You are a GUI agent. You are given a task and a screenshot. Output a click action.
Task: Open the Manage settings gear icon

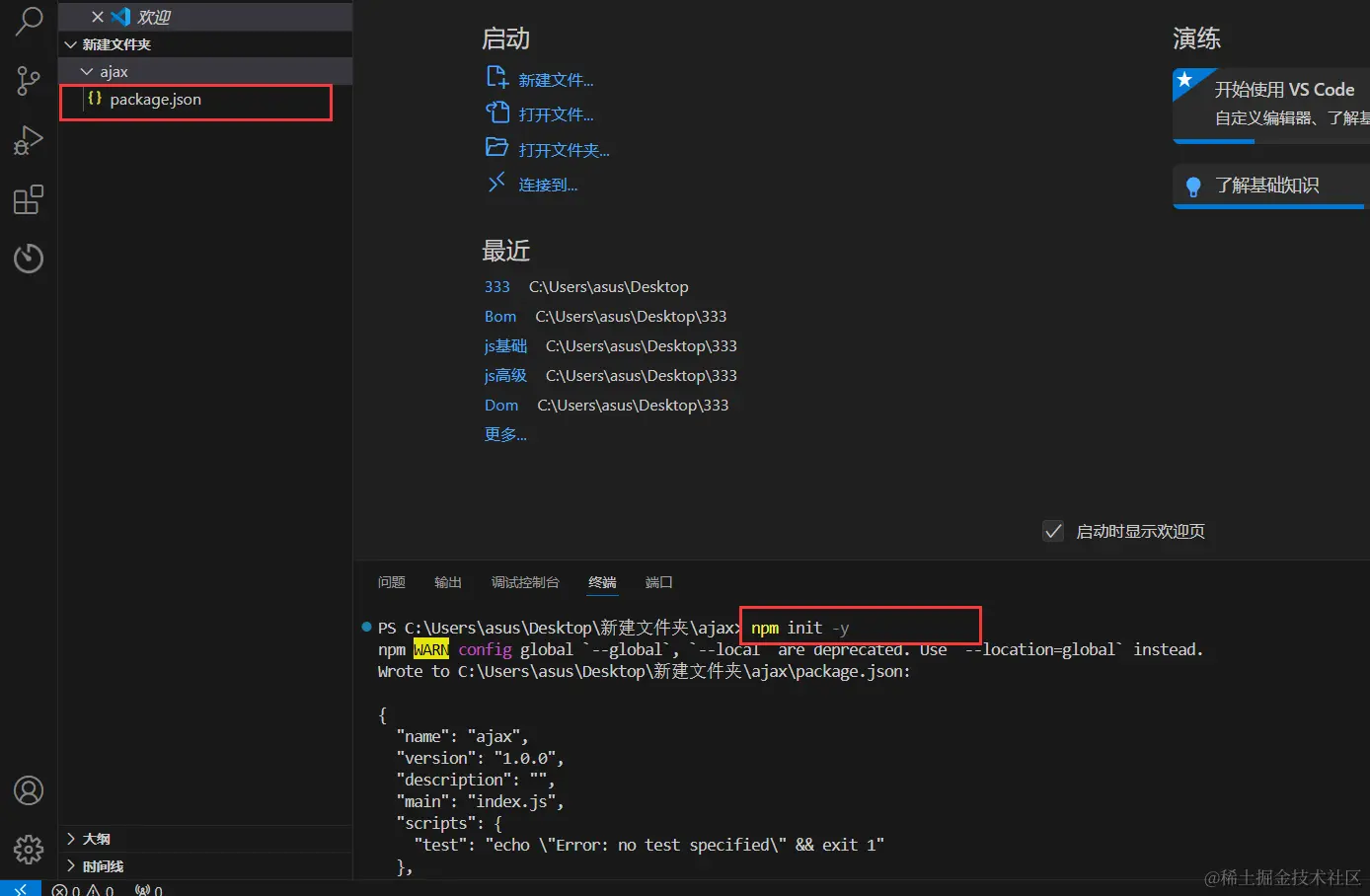(x=27, y=850)
